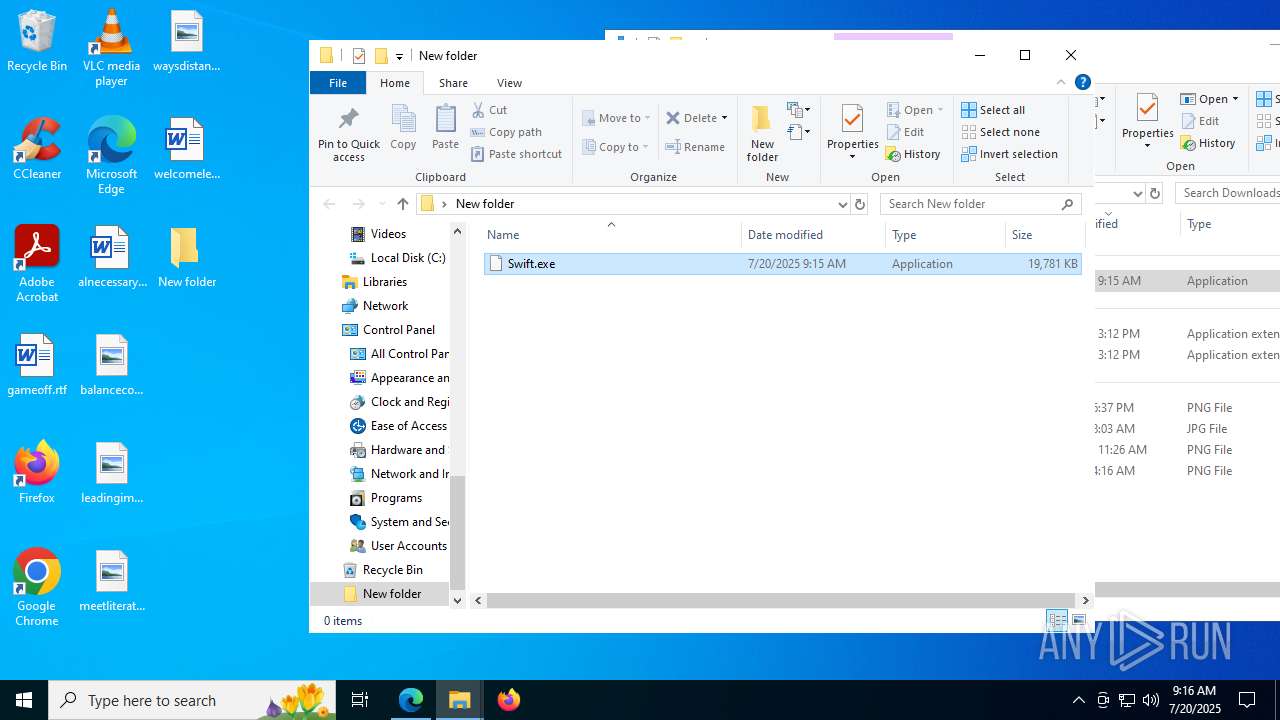
Task: Open Microsoft Edge from the taskbar
Action: click(x=411, y=700)
